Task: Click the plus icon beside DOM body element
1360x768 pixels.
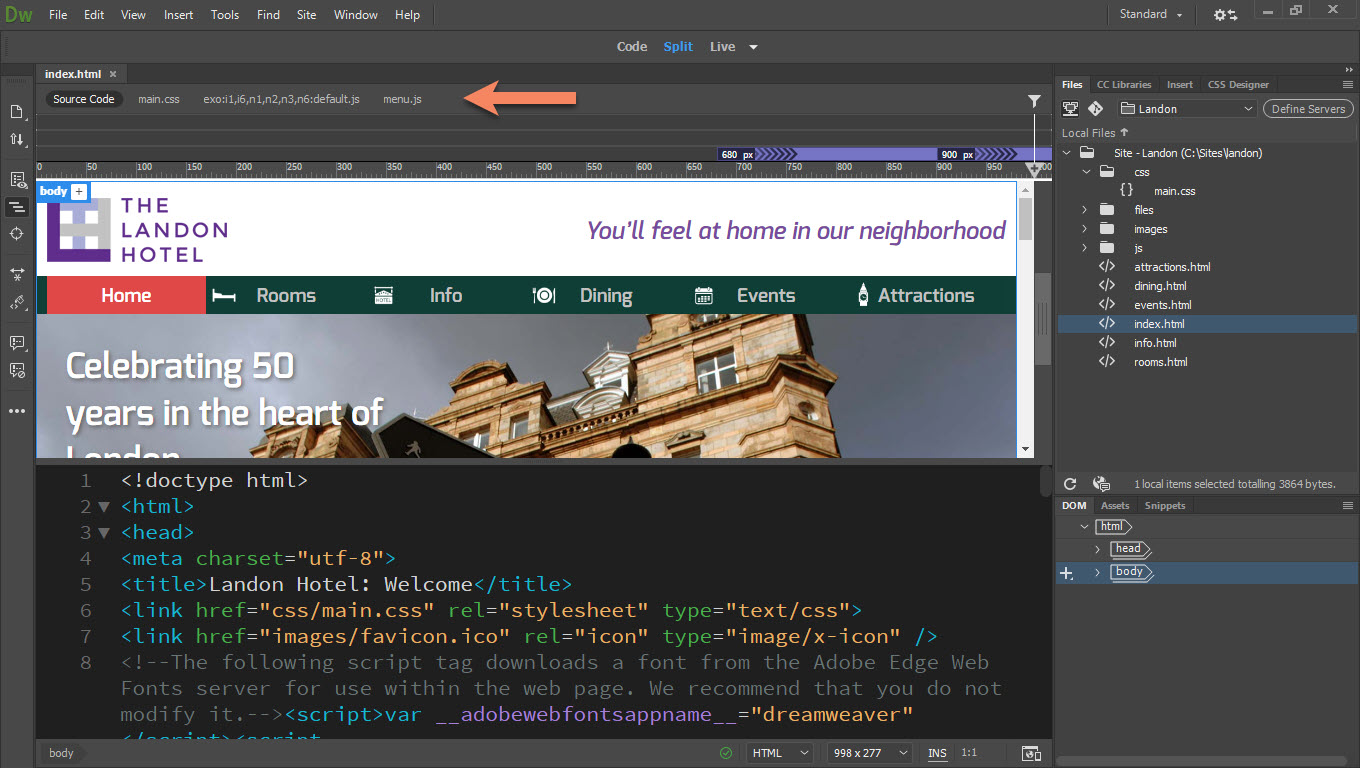Action: coord(1067,574)
